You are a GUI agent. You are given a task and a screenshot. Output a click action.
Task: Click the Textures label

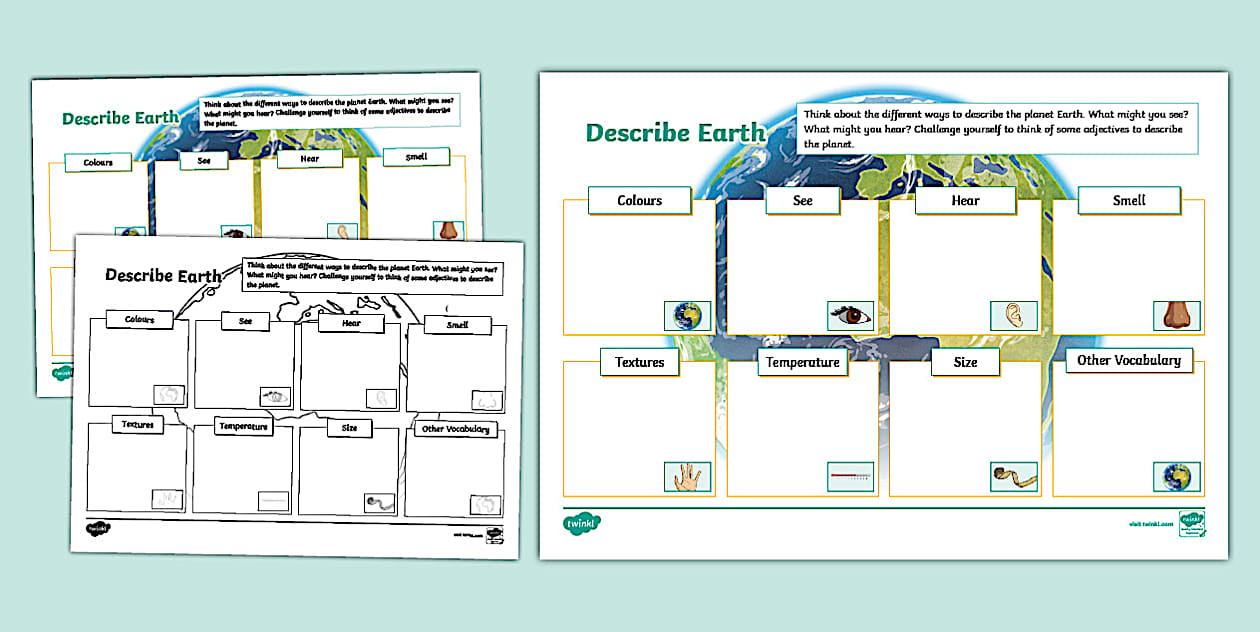coord(639,362)
